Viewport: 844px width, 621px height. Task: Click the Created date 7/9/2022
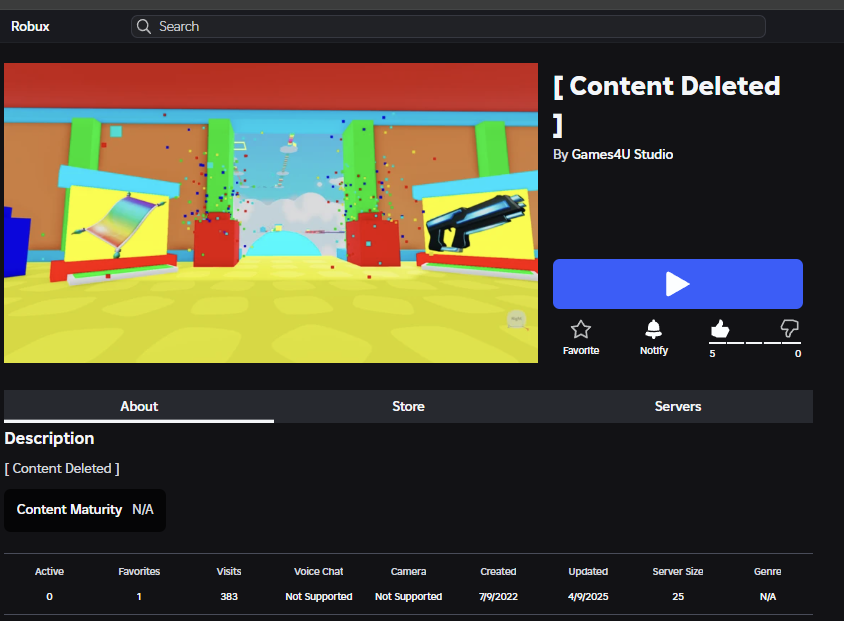point(498,596)
